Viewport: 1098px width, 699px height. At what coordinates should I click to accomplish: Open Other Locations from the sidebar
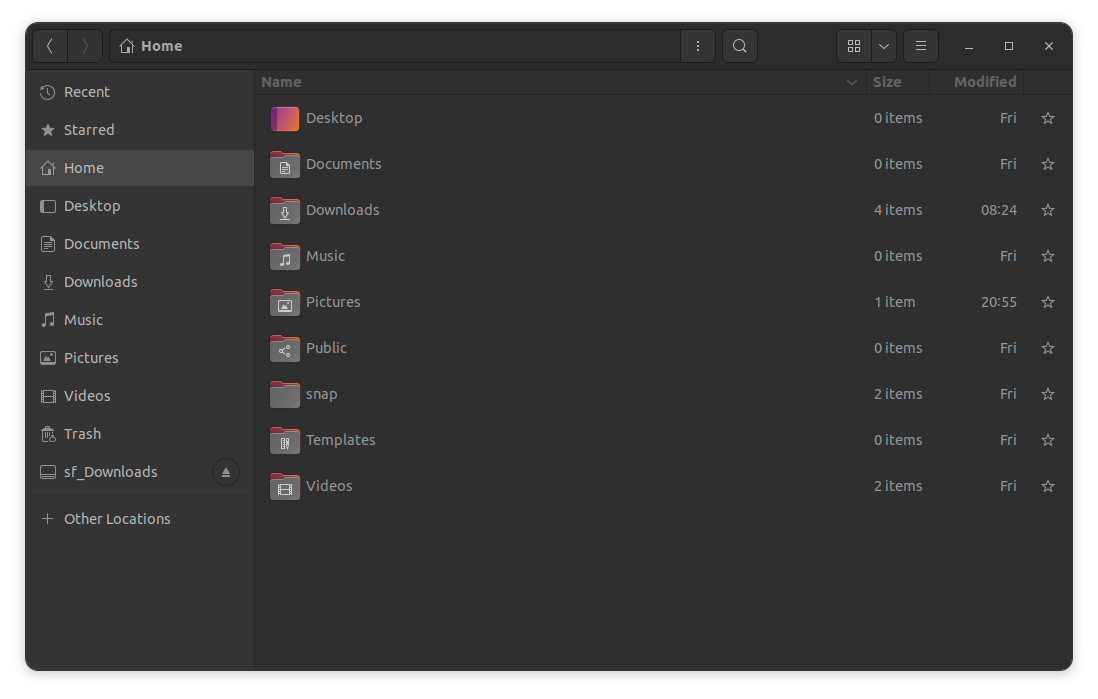pyautogui.click(x=117, y=518)
